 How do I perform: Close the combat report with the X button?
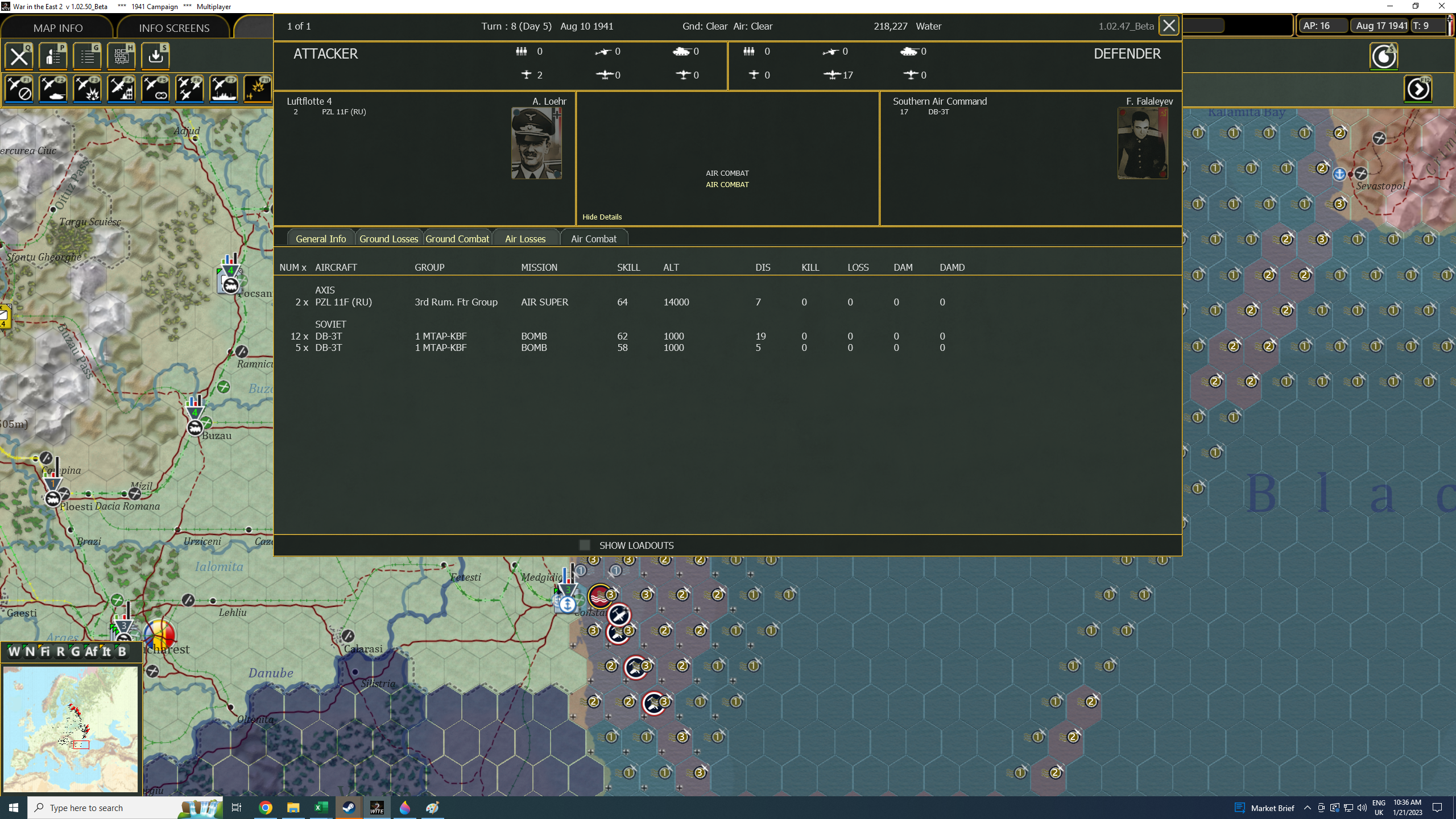point(1169,26)
